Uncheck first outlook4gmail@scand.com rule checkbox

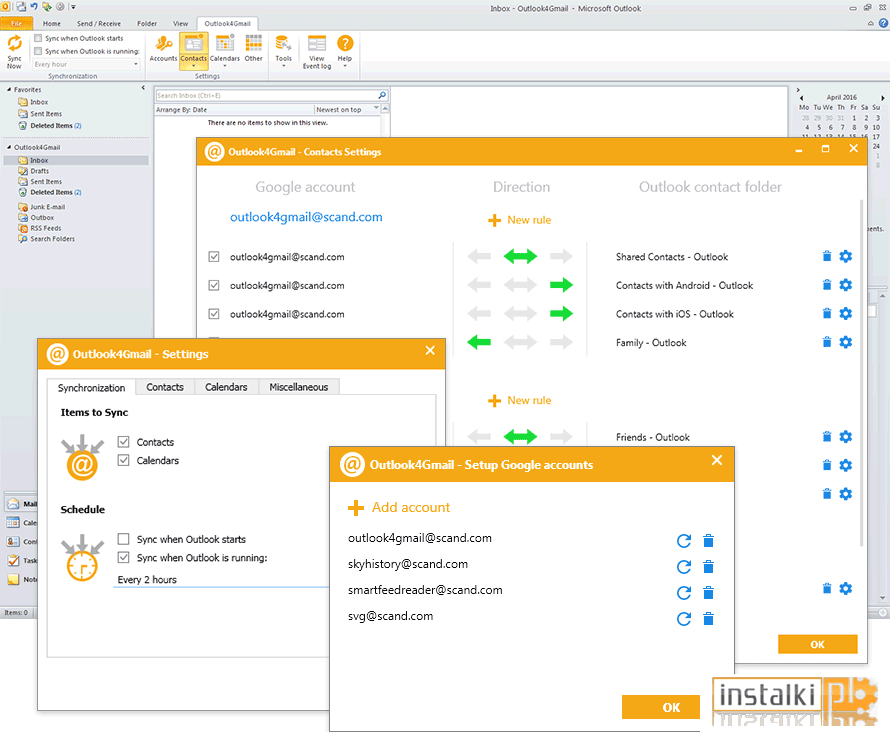pyautogui.click(x=214, y=256)
